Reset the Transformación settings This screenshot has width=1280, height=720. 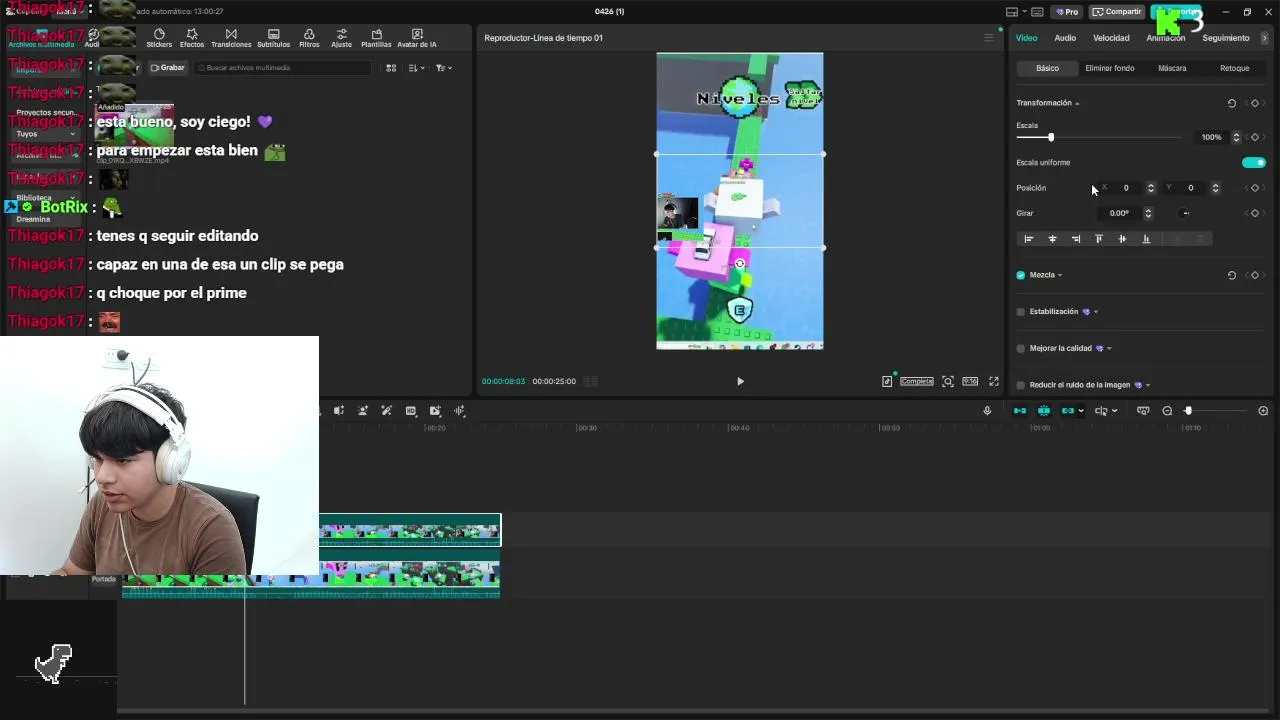pos(1231,103)
